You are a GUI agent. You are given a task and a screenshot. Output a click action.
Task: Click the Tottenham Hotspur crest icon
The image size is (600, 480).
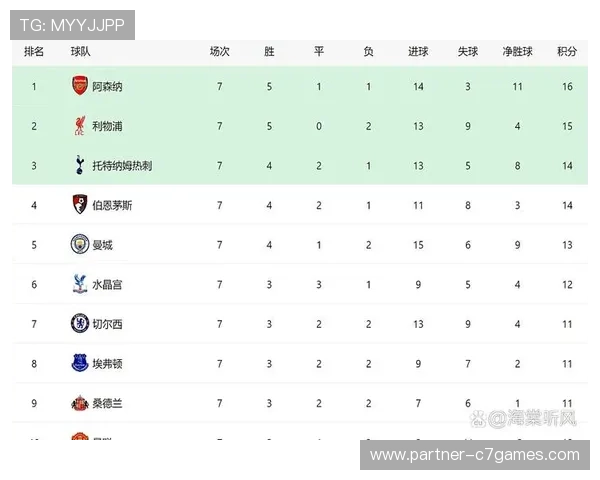click(x=80, y=165)
